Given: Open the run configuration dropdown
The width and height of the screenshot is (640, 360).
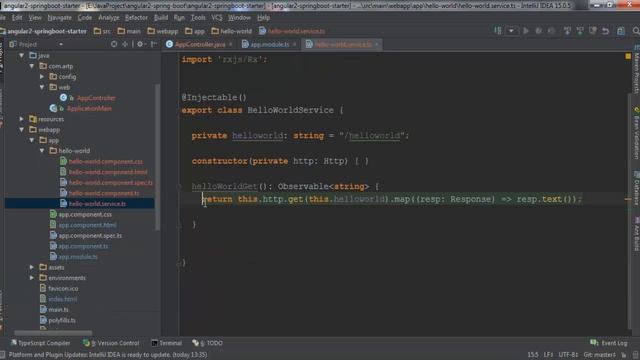Looking at the screenshot, I should point(511,31).
